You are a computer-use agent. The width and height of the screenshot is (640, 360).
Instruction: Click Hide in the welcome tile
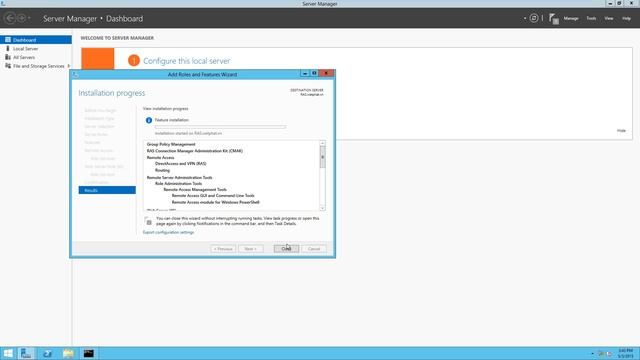(x=621, y=131)
